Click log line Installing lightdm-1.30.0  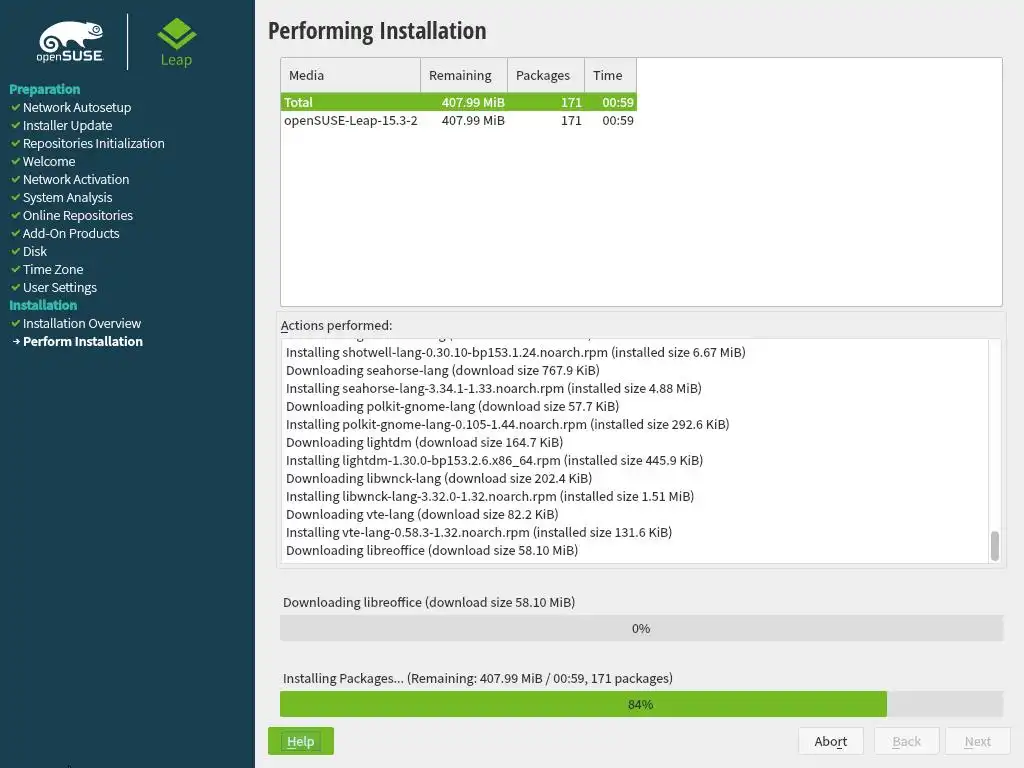point(494,460)
